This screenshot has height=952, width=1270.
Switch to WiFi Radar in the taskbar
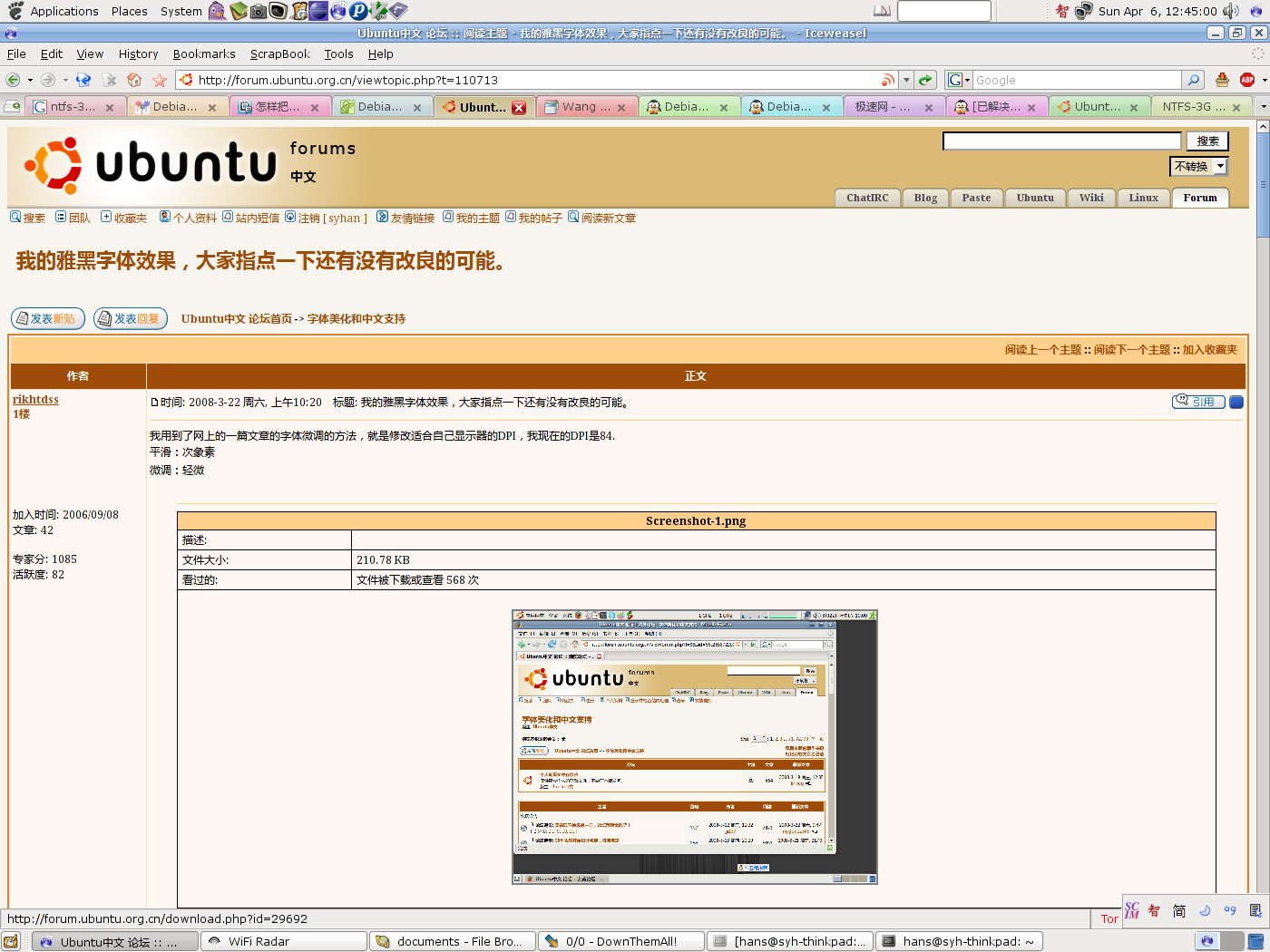284,941
